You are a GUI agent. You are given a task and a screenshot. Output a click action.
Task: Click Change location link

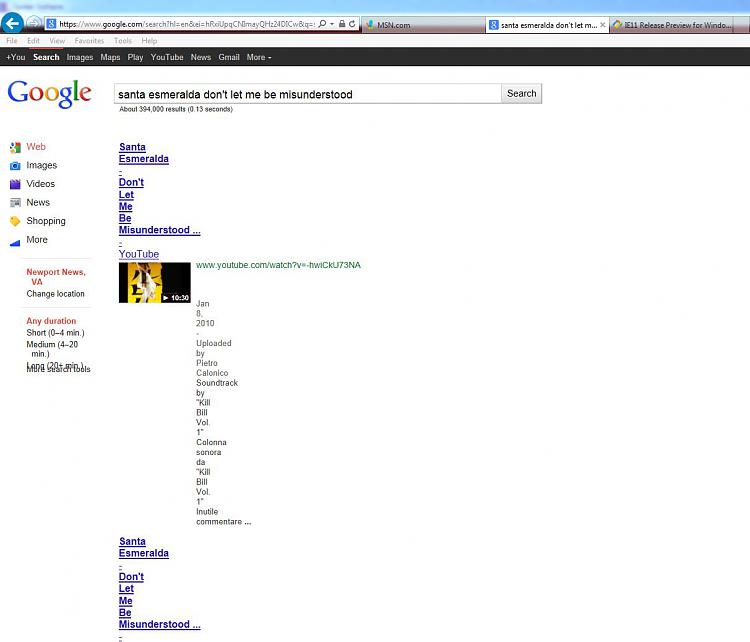(x=55, y=294)
